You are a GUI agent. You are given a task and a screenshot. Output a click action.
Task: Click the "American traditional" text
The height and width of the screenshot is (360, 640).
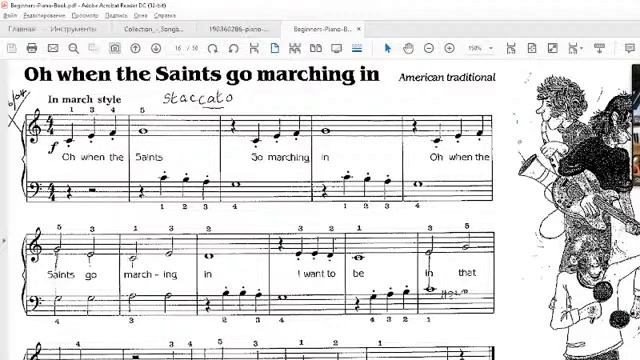pos(447,77)
